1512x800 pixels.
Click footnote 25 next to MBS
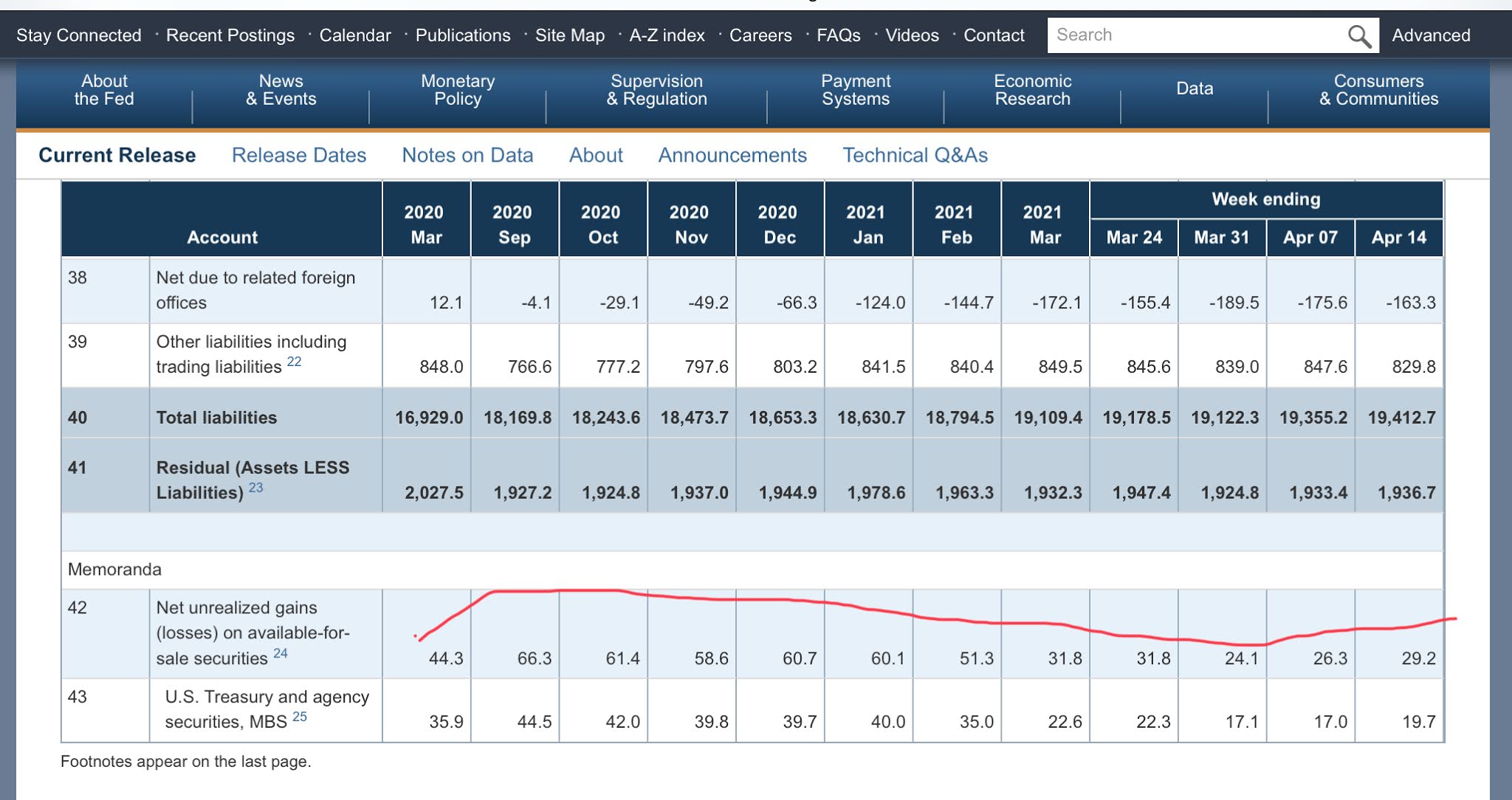[x=300, y=717]
